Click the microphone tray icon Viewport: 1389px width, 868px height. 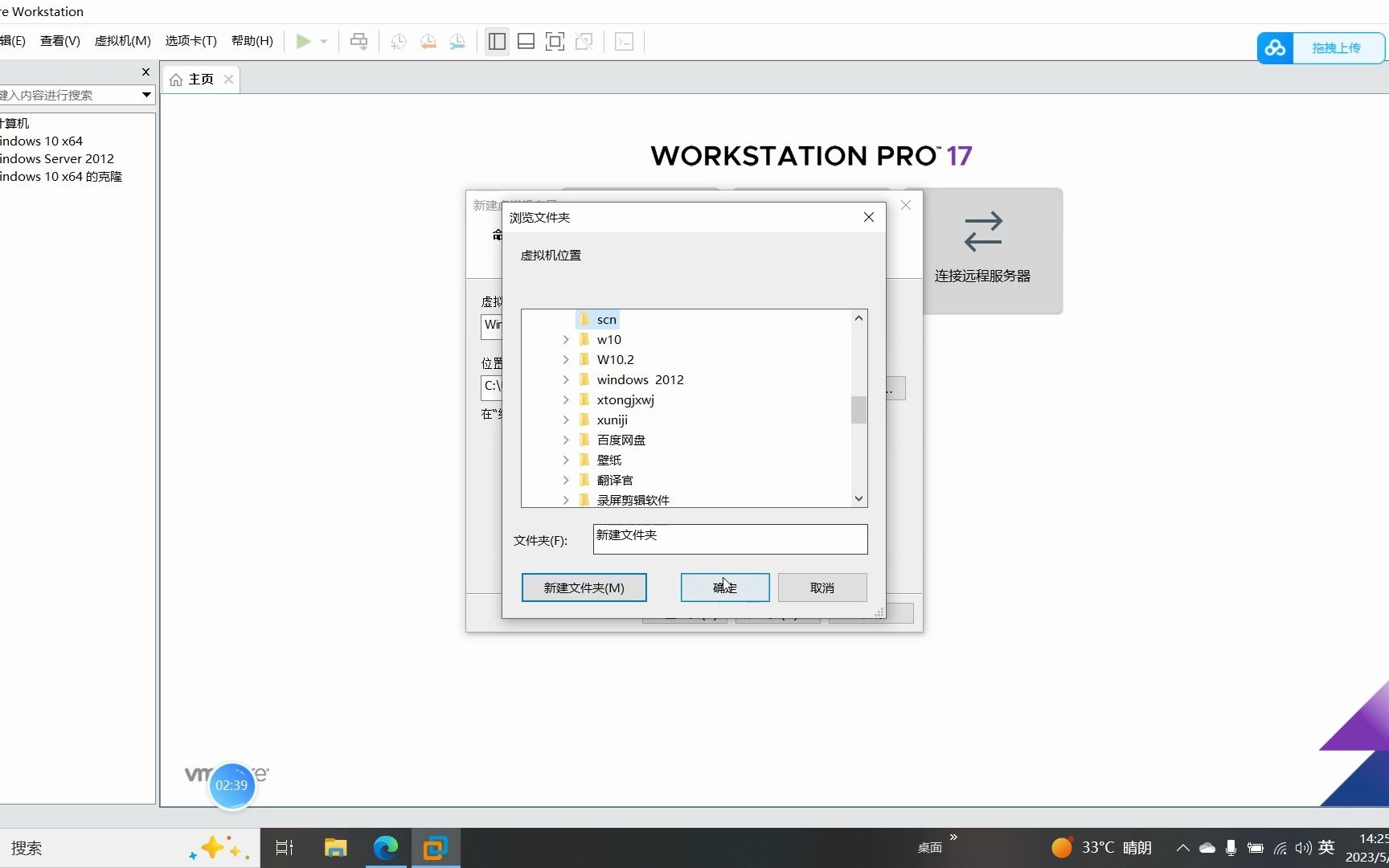click(1231, 848)
